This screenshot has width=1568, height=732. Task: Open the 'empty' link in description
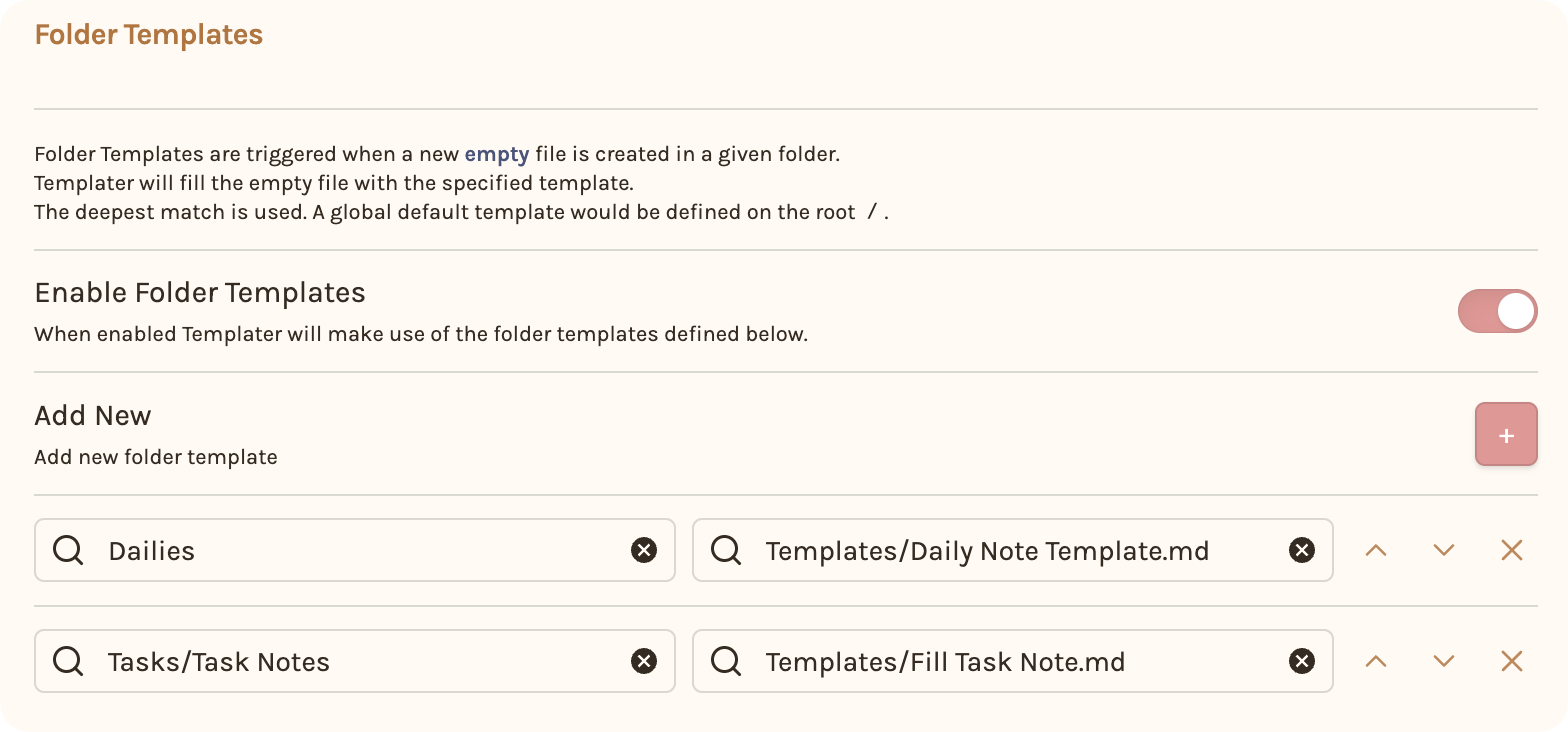497,155
